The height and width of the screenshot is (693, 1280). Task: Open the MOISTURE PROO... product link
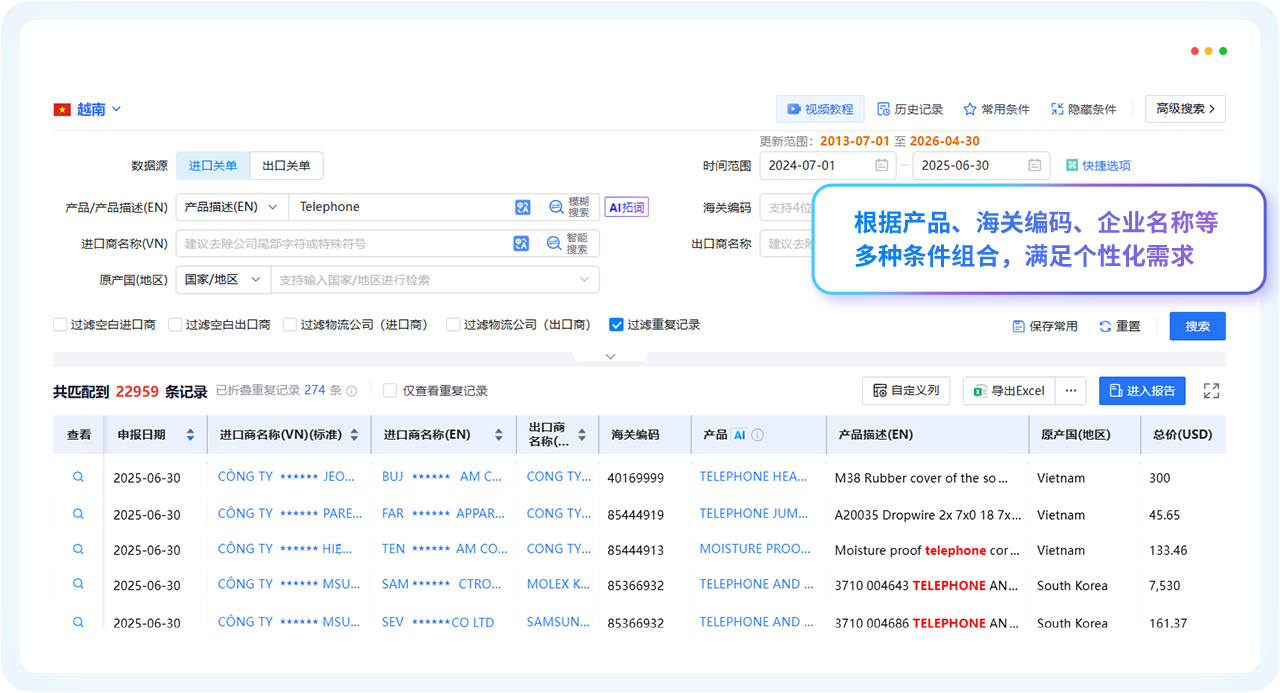click(x=755, y=549)
